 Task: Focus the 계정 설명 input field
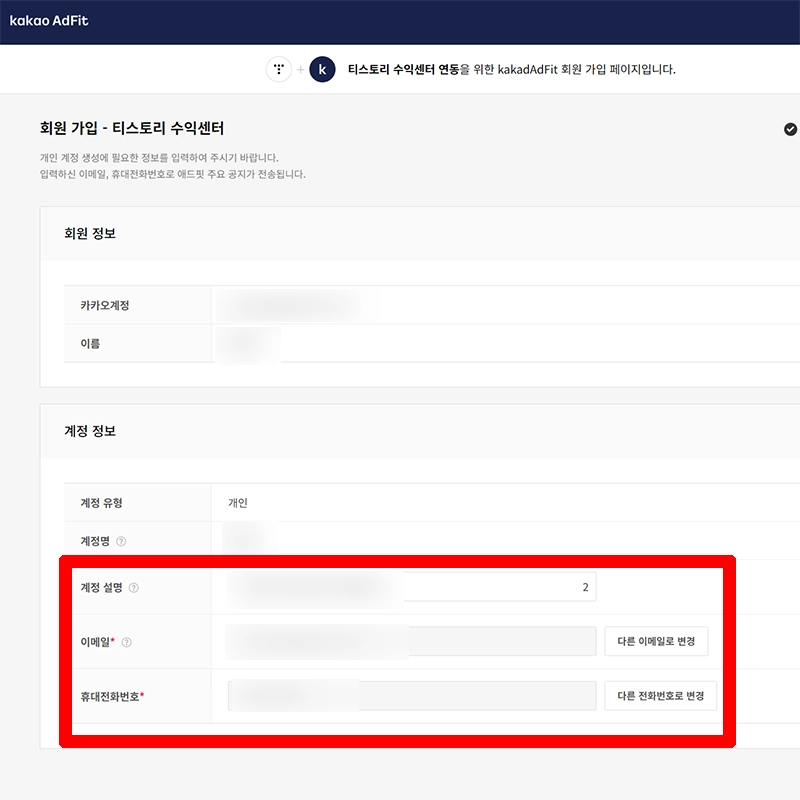(412, 587)
